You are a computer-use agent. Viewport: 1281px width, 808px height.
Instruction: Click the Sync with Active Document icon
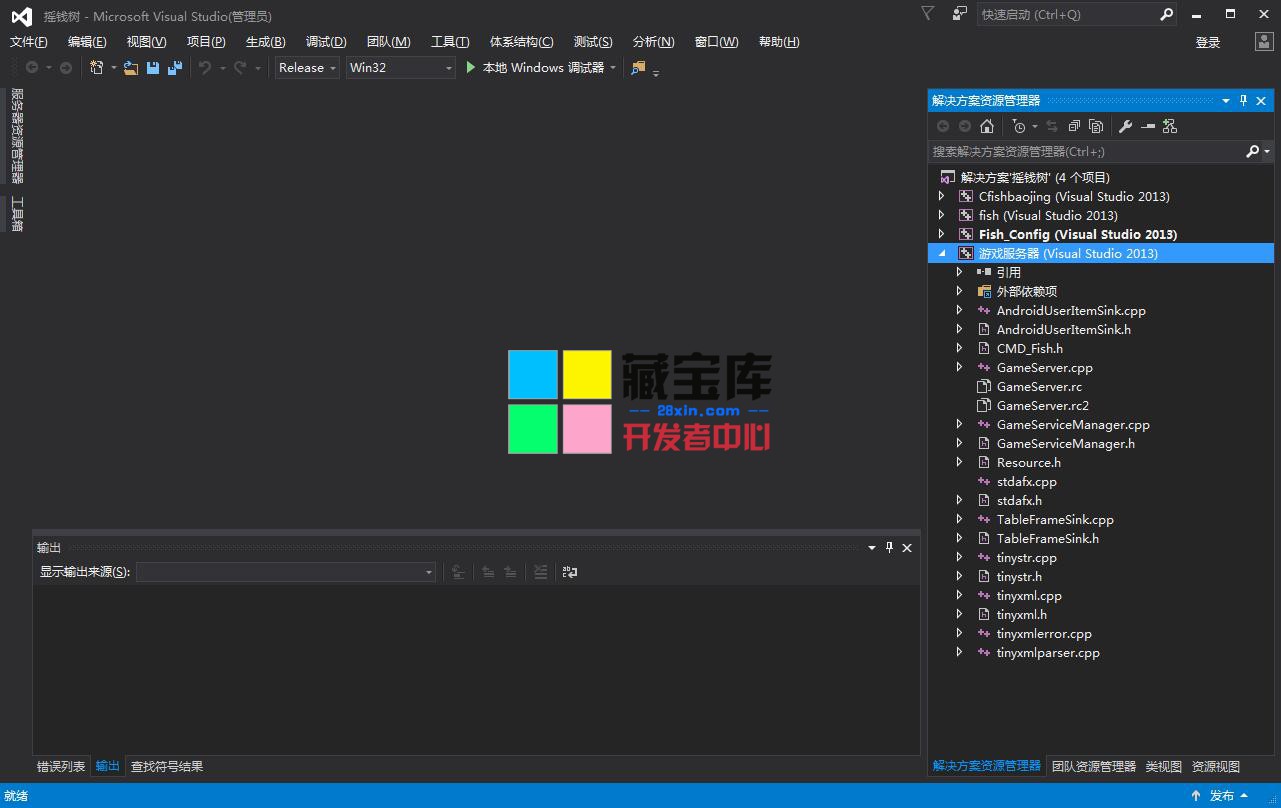tap(1052, 126)
